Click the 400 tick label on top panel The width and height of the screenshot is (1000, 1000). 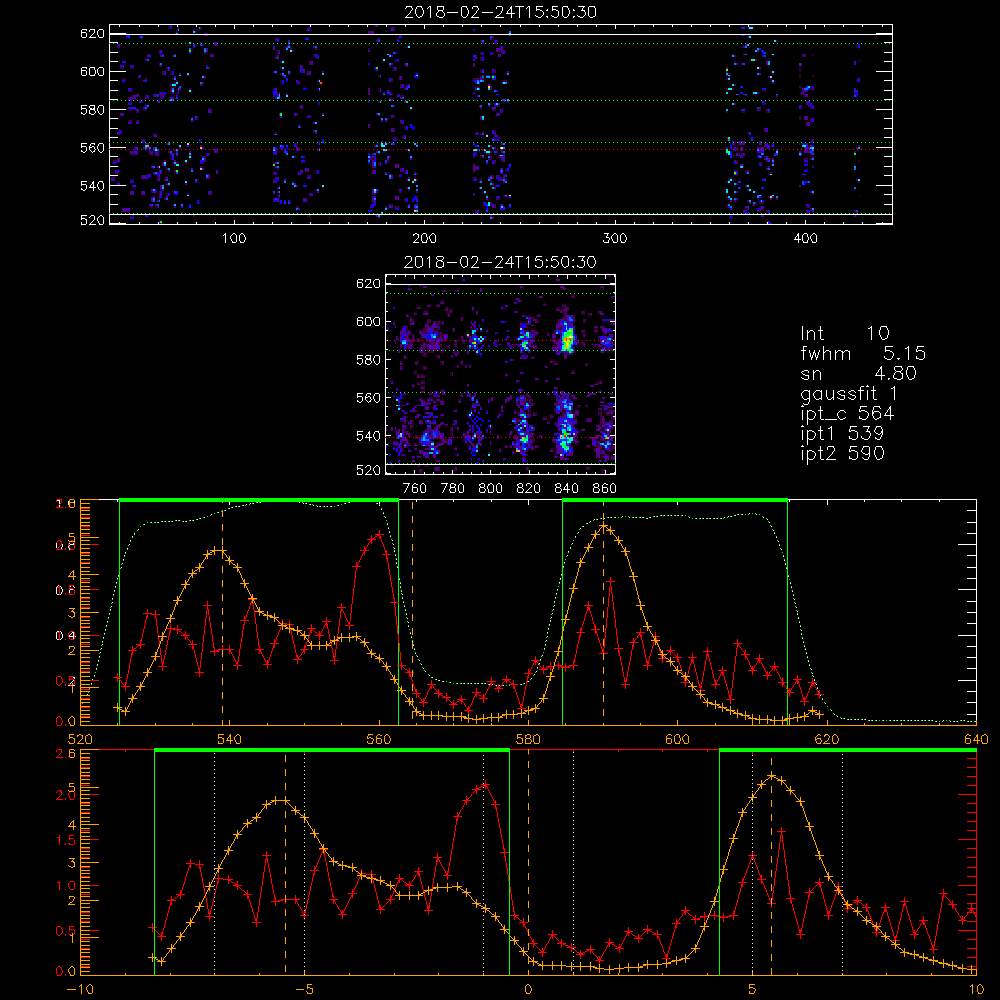[805, 239]
